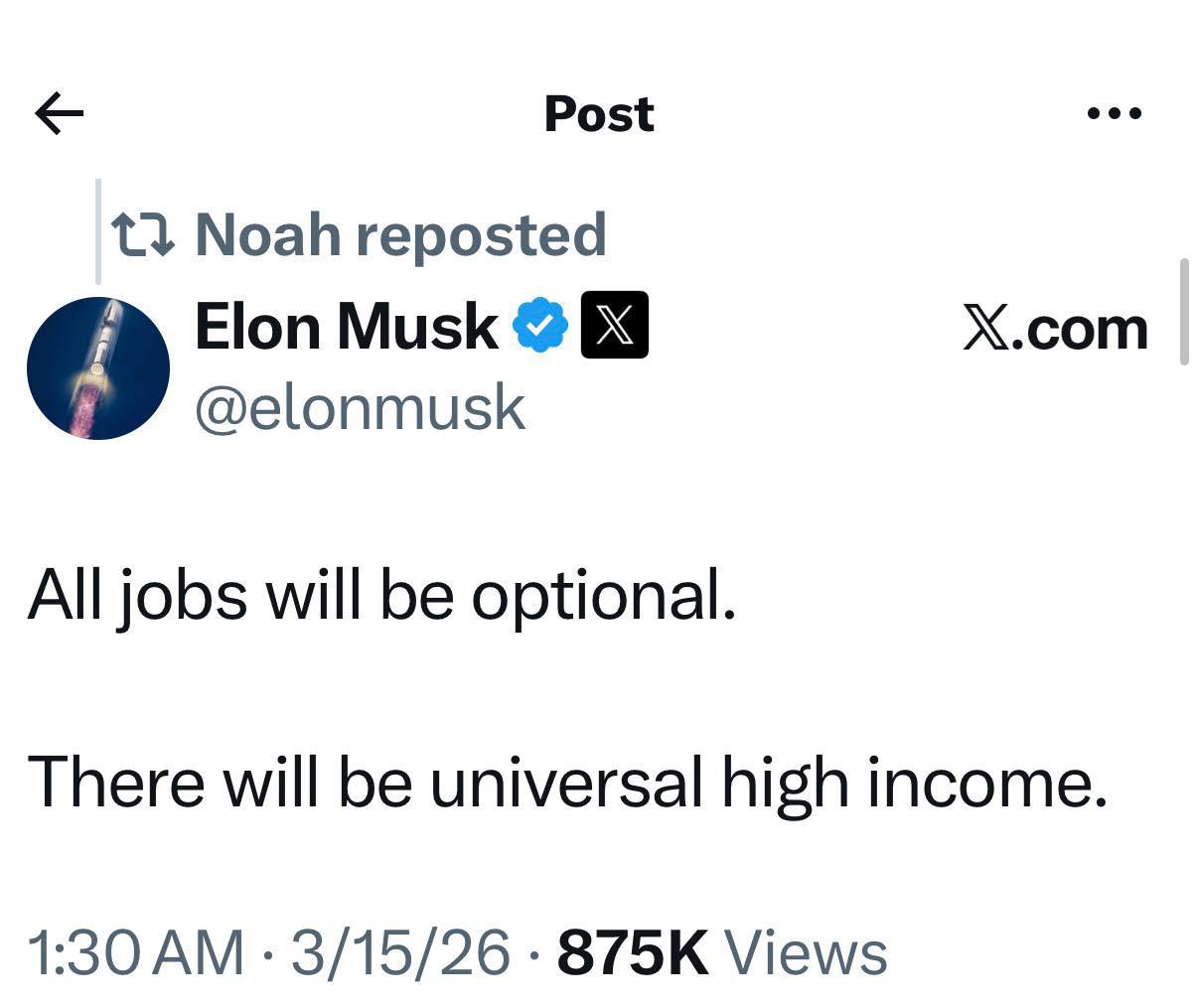The width and height of the screenshot is (1198, 1008).
Task: Click the 875K view count number
Action: [x=634, y=952]
